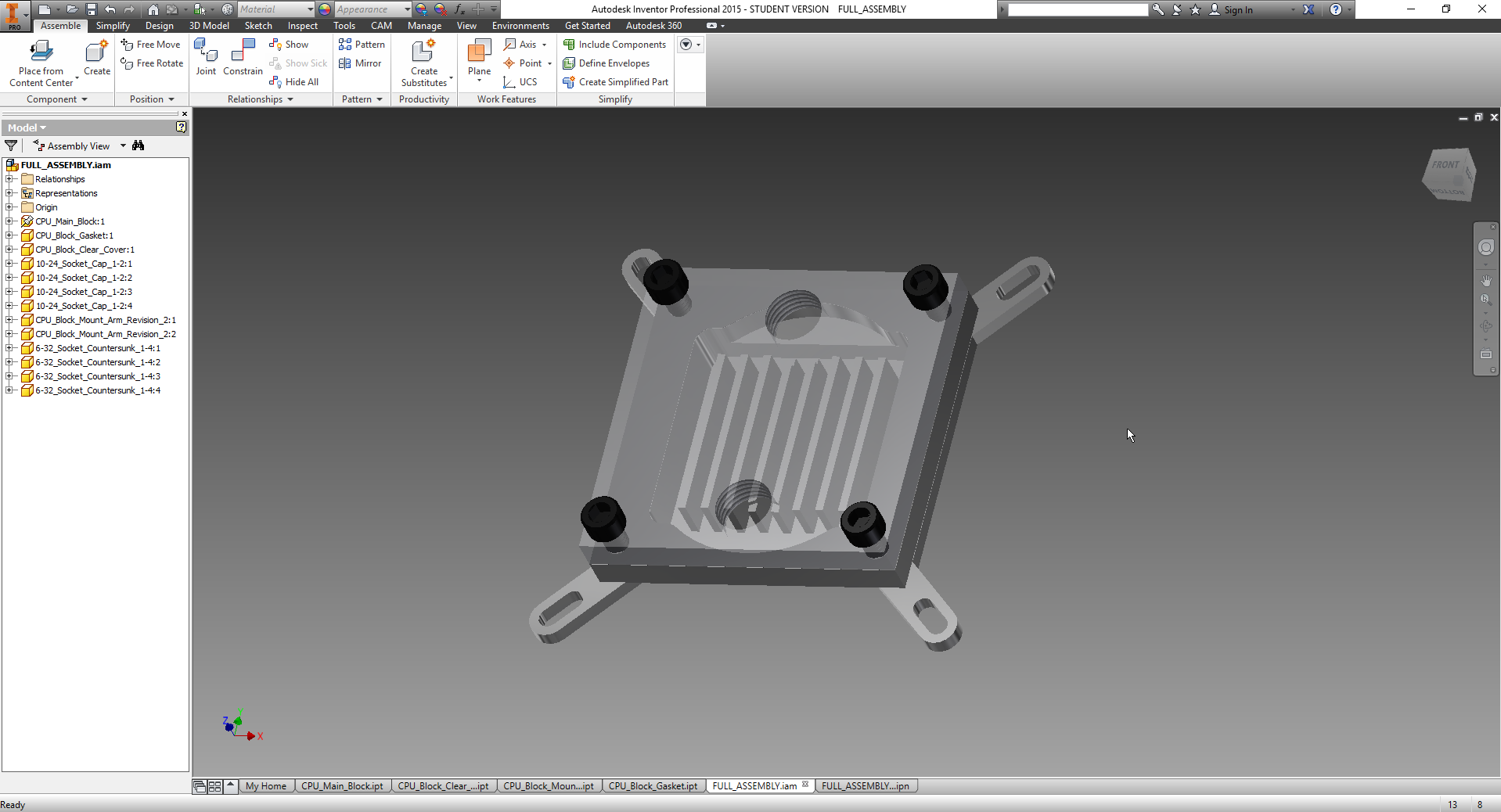The height and width of the screenshot is (812, 1501).
Task: Expand the CPU_Main_Block:1 tree node
Action: 9,221
